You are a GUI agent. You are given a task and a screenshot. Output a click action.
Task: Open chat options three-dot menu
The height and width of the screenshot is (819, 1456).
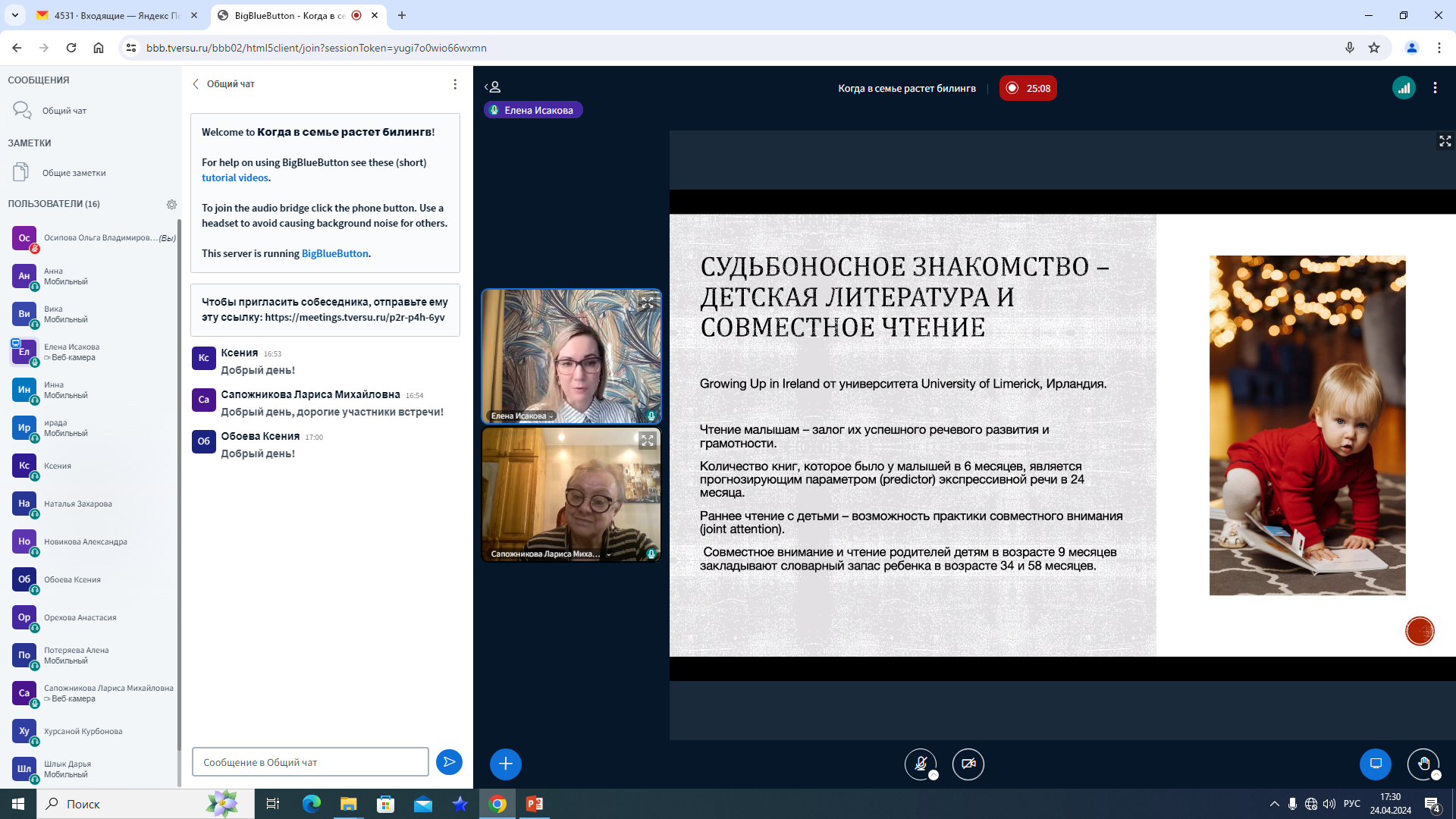click(455, 84)
